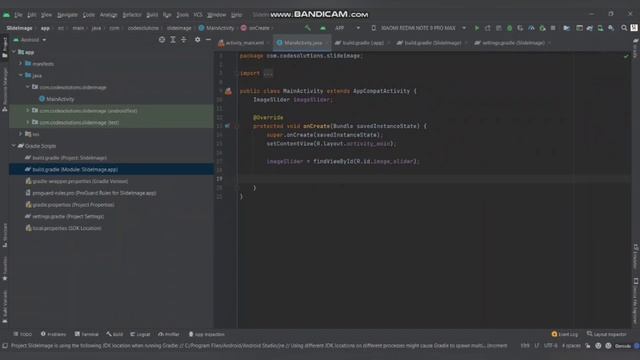This screenshot has width=640, height=360.
Task: Open the VCS menu
Action: (198, 15)
